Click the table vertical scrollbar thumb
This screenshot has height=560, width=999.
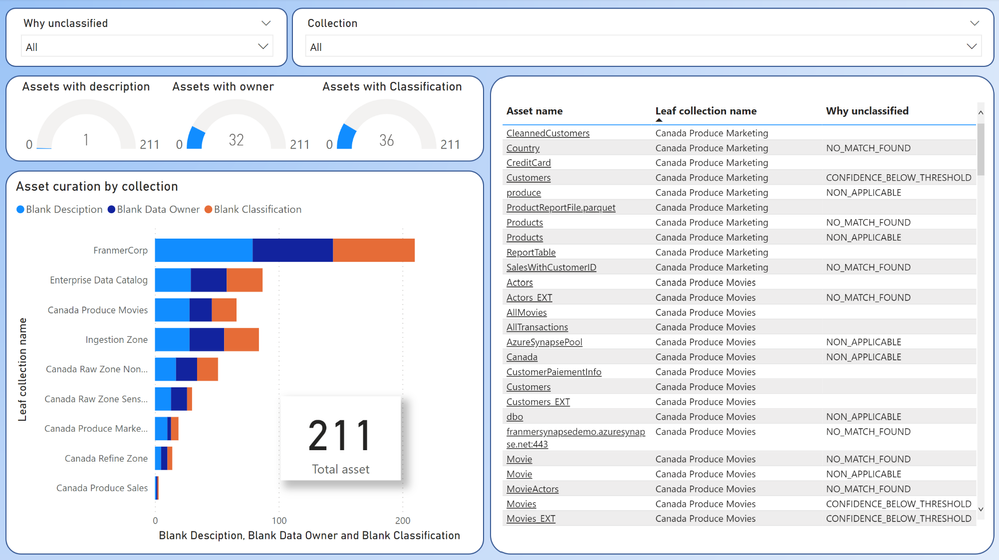(x=981, y=147)
